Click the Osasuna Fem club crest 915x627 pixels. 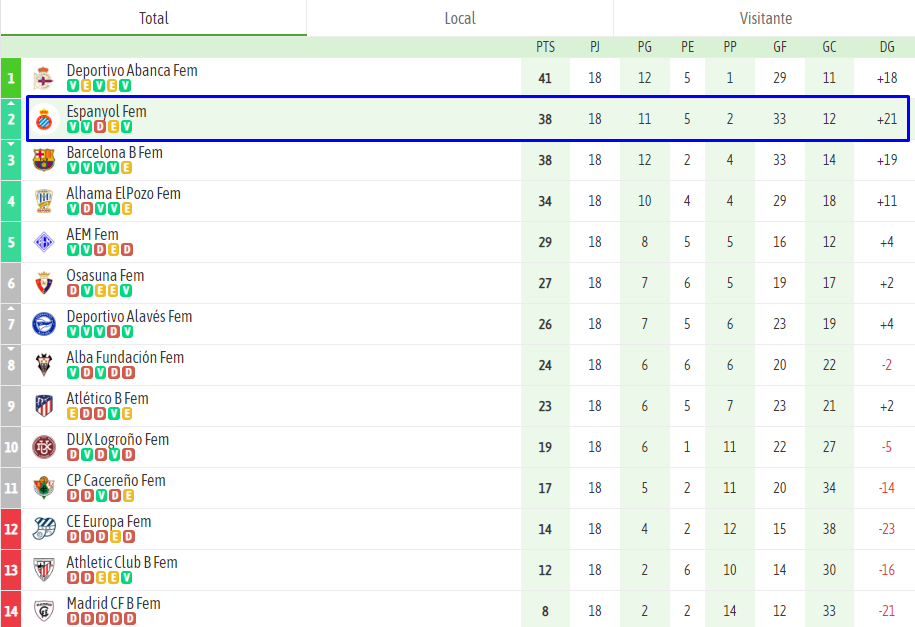click(x=43, y=283)
